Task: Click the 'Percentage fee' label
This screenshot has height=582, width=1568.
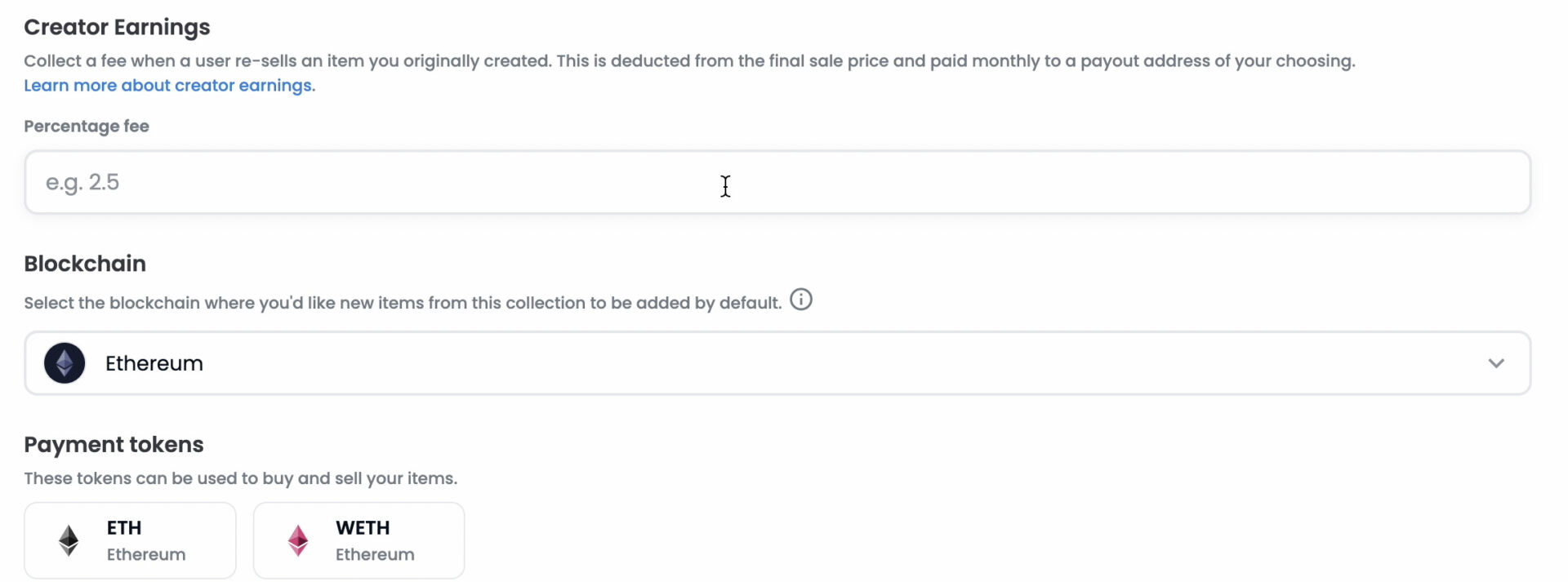Action: [87, 127]
